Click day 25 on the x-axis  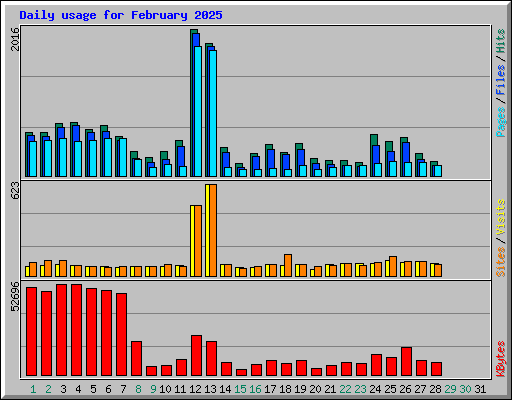(x=390, y=389)
